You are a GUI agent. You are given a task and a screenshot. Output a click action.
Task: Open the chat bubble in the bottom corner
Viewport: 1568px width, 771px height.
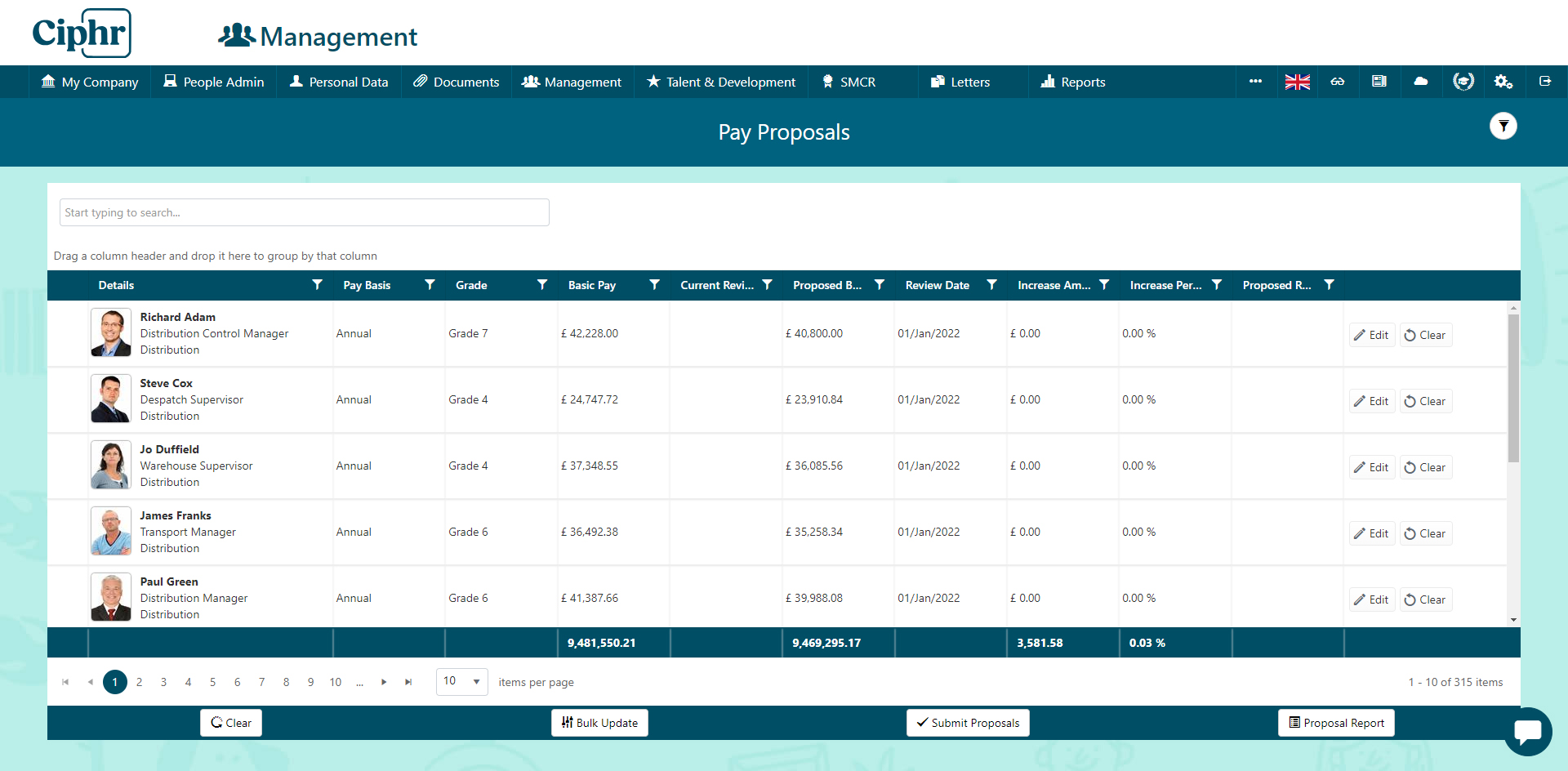tap(1529, 732)
